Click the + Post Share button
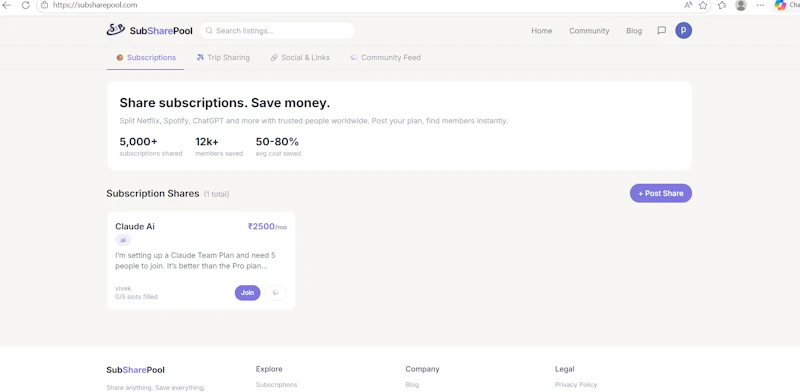 [661, 193]
